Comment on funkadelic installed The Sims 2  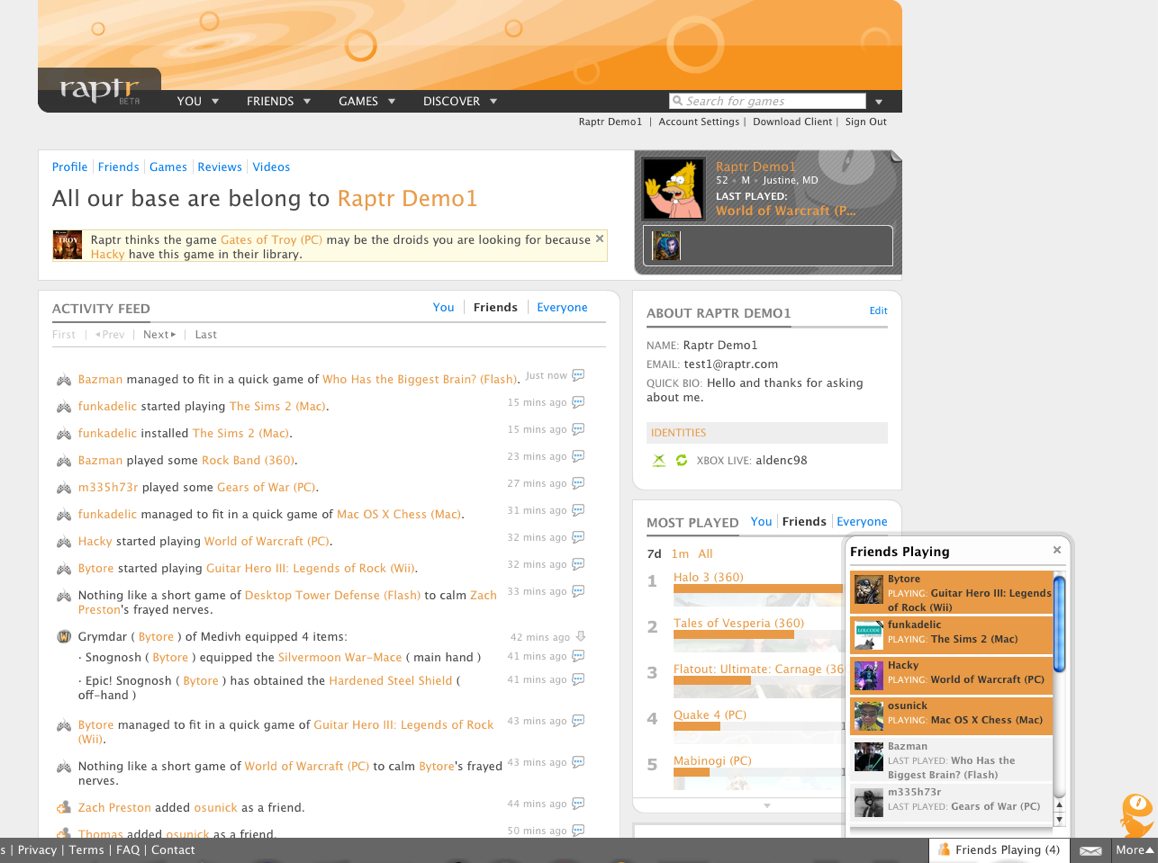point(578,429)
